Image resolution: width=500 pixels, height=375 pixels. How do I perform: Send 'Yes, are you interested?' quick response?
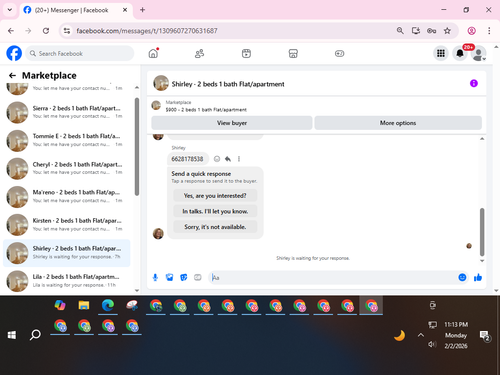[215, 196]
